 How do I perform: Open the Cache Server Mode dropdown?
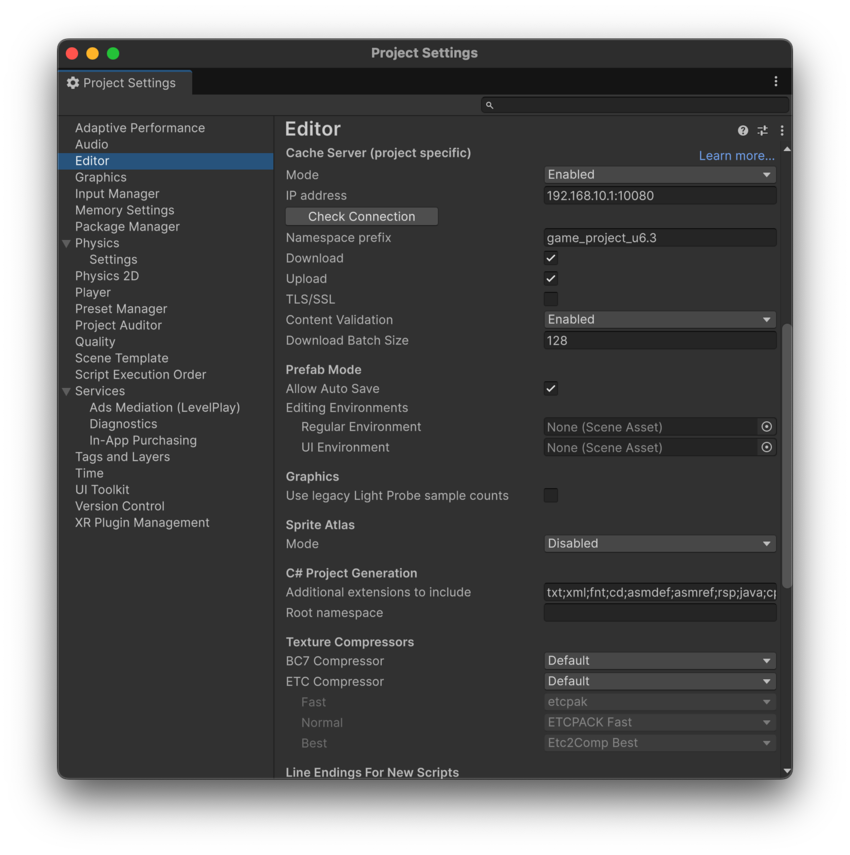[x=659, y=175]
